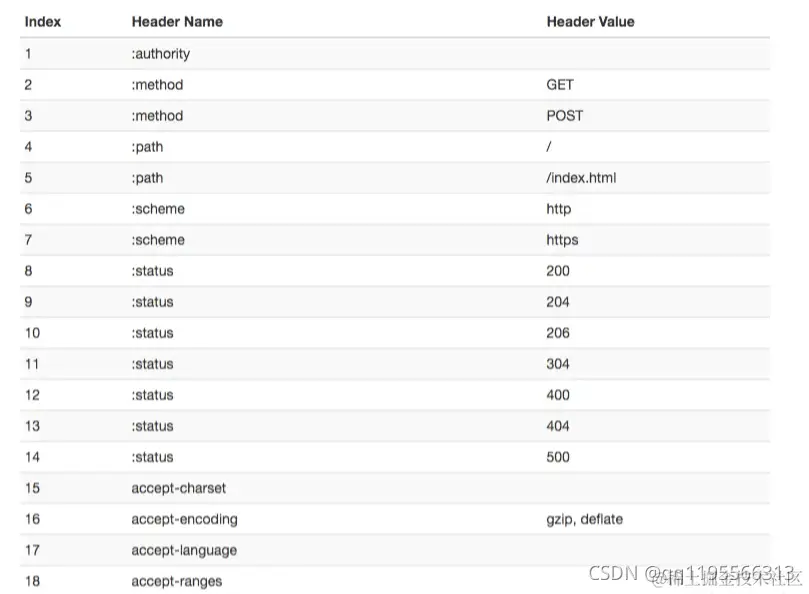Click the https scheme value
This screenshot has width=809, height=594.
(562, 240)
